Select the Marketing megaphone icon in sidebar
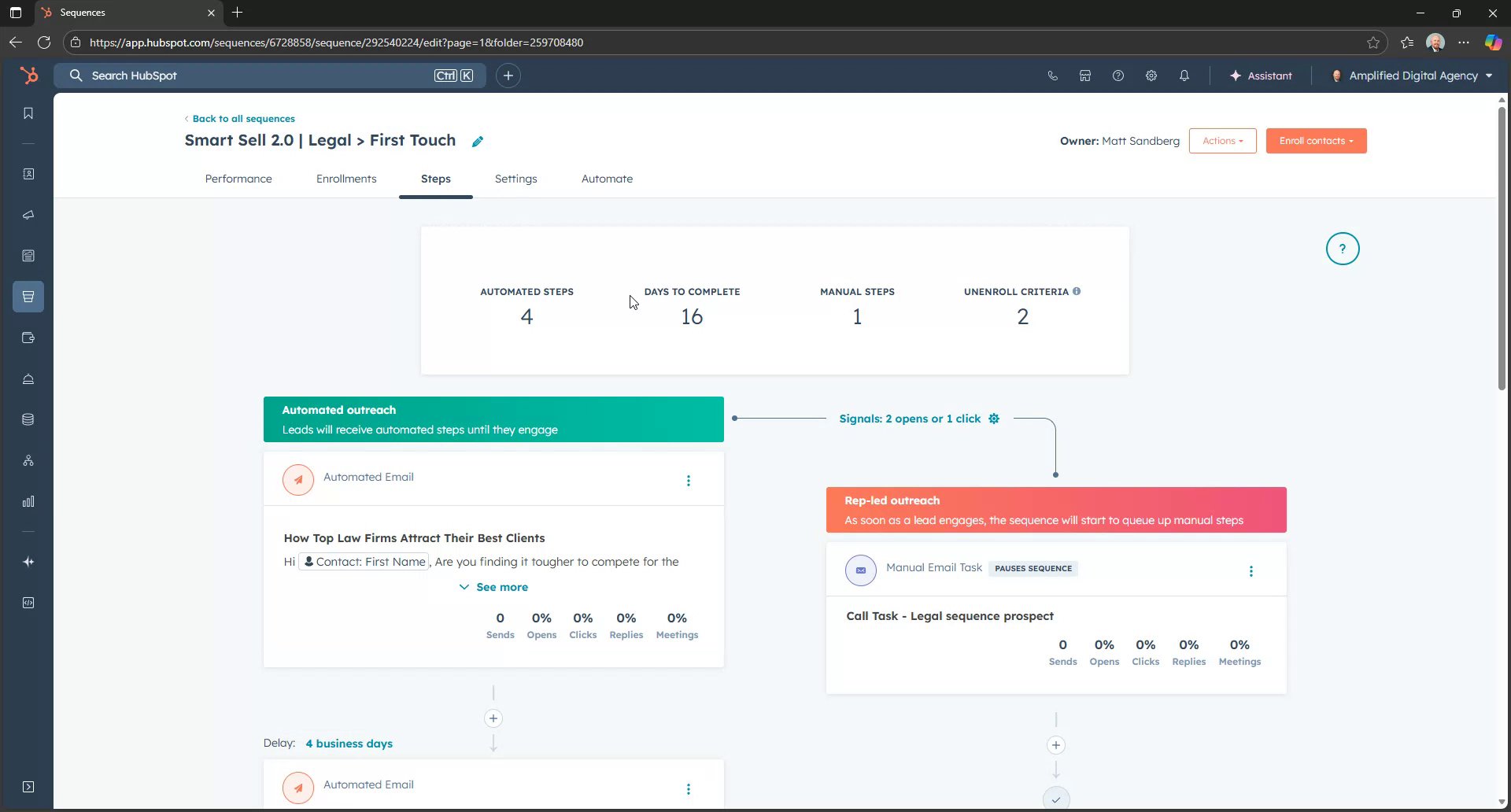This screenshot has width=1511, height=812. click(x=28, y=215)
